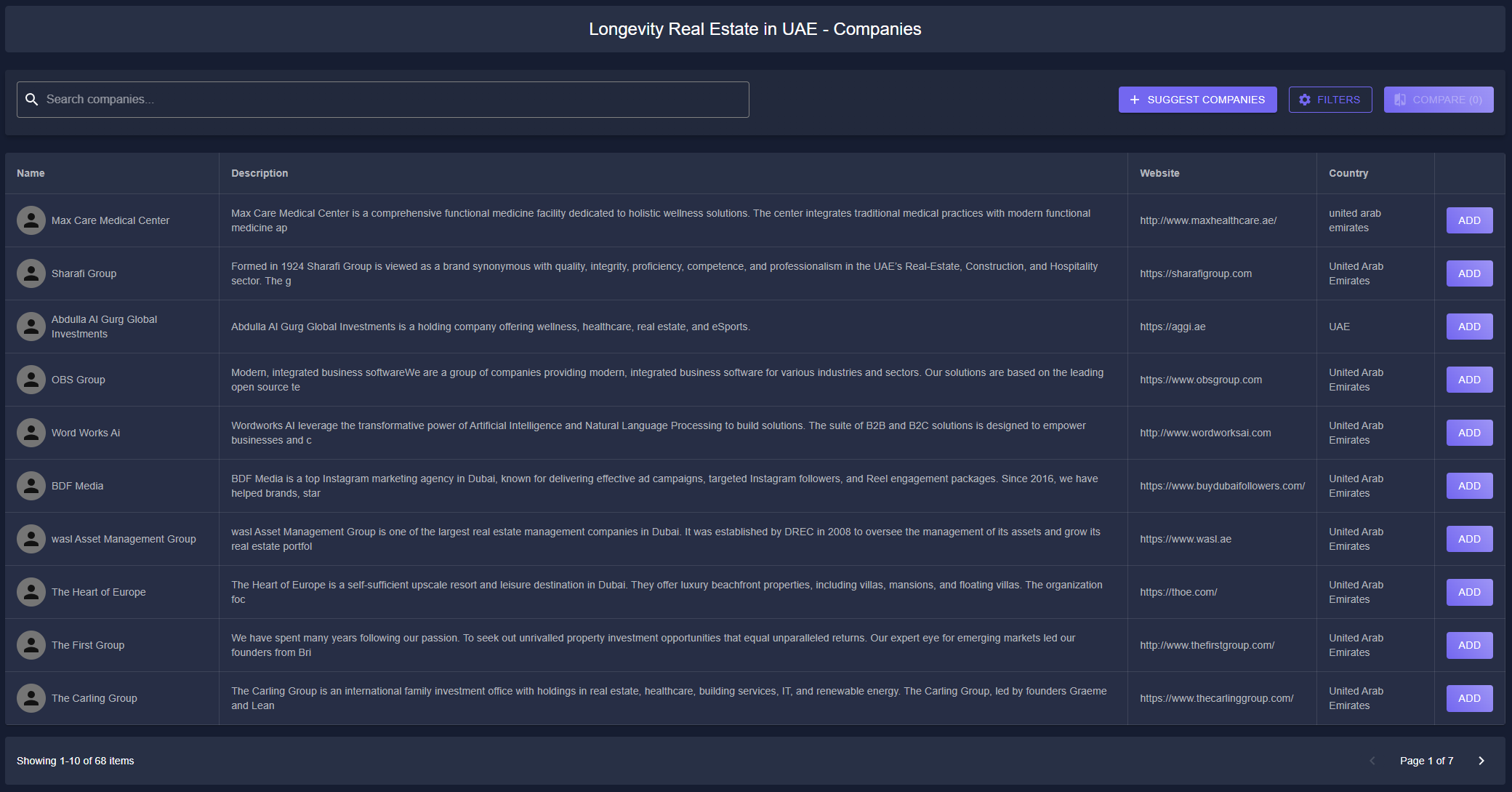1512x792 pixels.
Task: Click the Sharafi Group avatar icon
Action: click(x=31, y=273)
